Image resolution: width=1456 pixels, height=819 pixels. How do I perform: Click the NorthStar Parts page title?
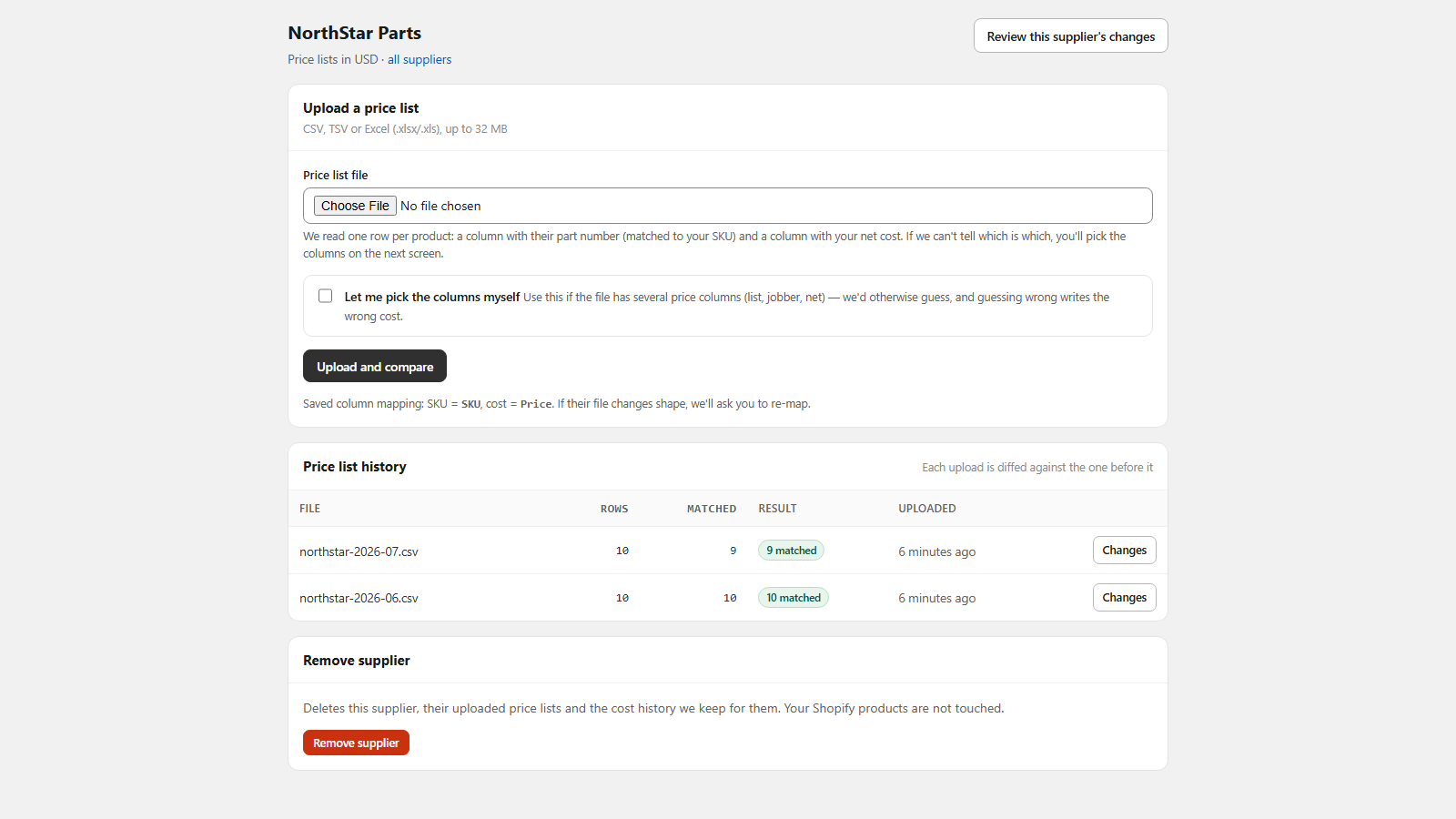(x=355, y=33)
